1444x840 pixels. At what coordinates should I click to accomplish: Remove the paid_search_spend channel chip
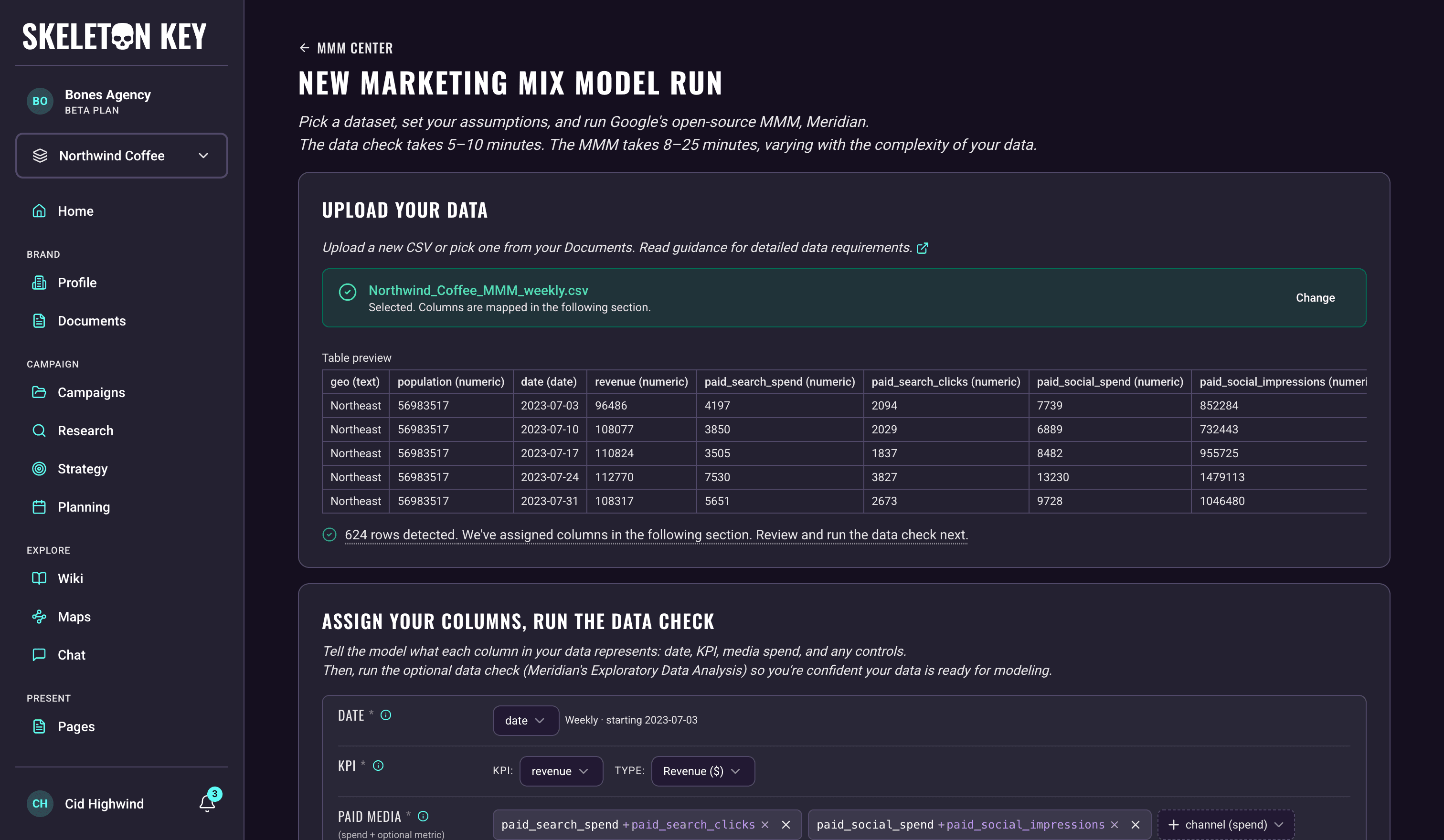coord(786,825)
